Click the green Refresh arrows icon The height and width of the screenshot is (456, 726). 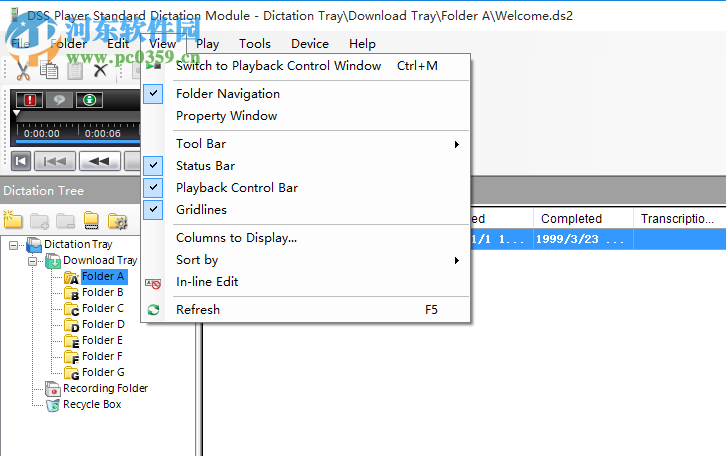tap(153, 310)
